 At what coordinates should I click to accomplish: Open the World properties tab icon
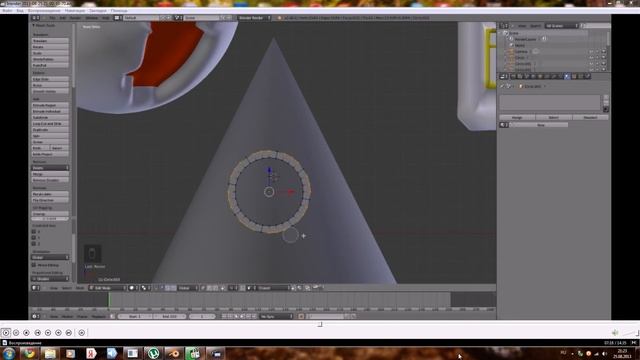(x=533, y=77)
